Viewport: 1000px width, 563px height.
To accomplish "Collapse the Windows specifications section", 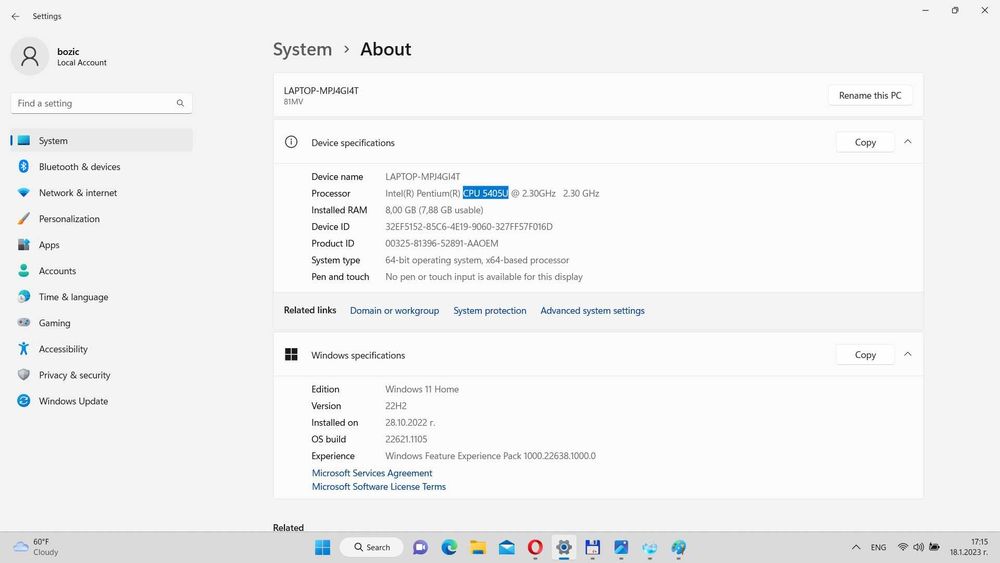I will pos(908,354).
